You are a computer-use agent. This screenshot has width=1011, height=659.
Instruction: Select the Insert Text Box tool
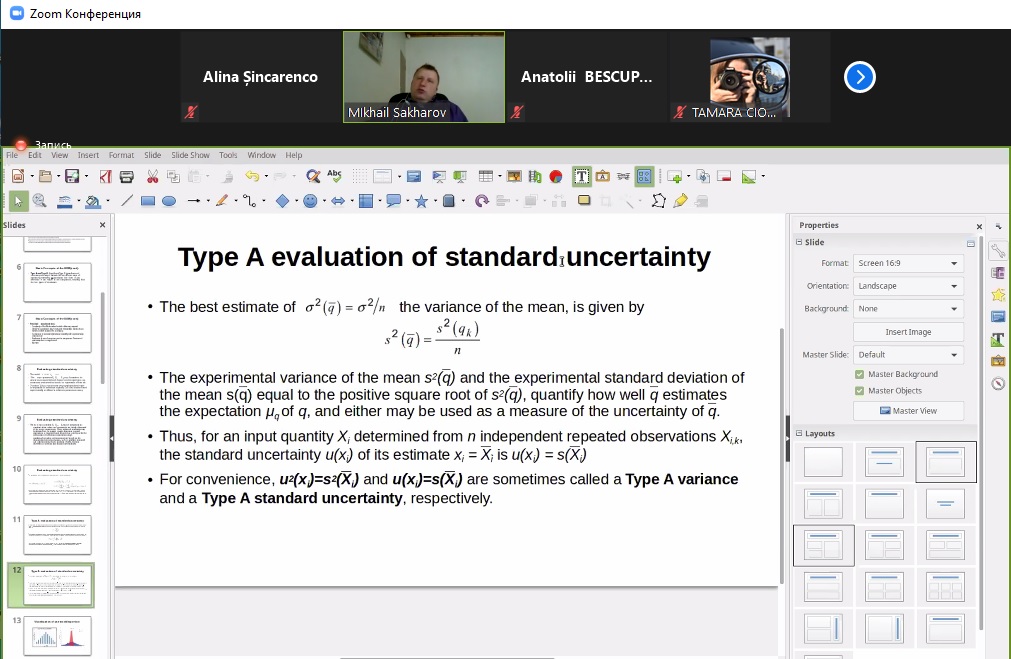pyautogui.click(x=581, y=177)
